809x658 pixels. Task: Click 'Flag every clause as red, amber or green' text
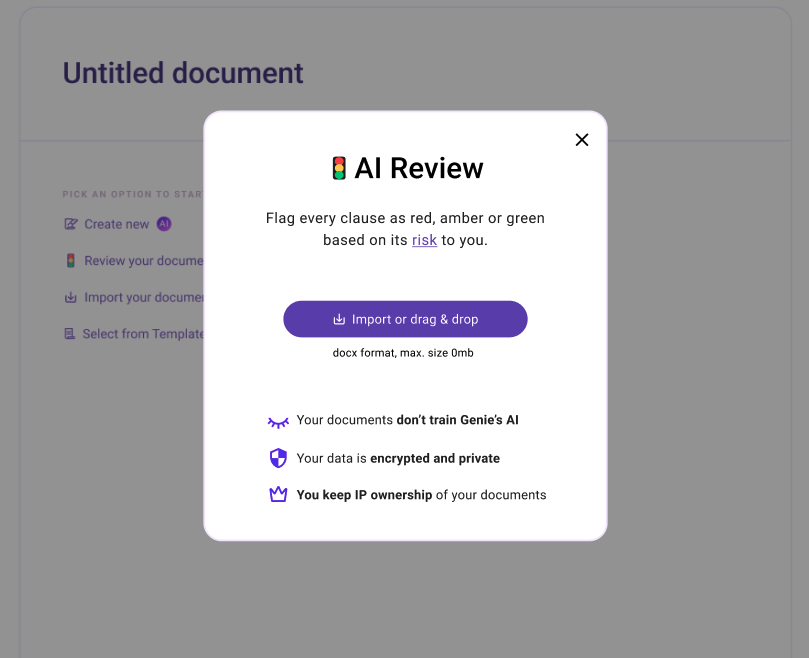(405, 218)
